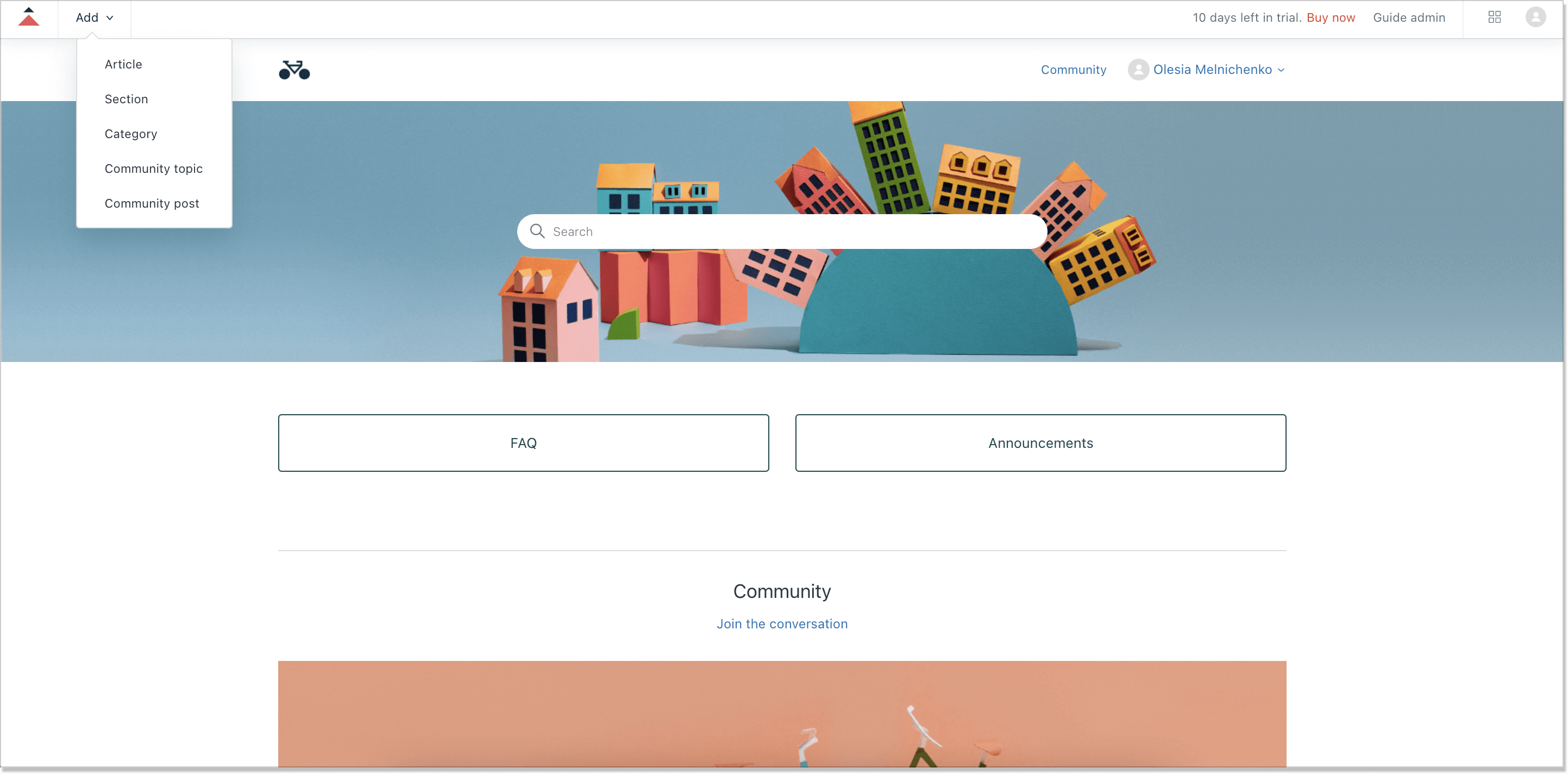Click the search magnifier icon
The image size is (1568, 774).
point(537,231)
